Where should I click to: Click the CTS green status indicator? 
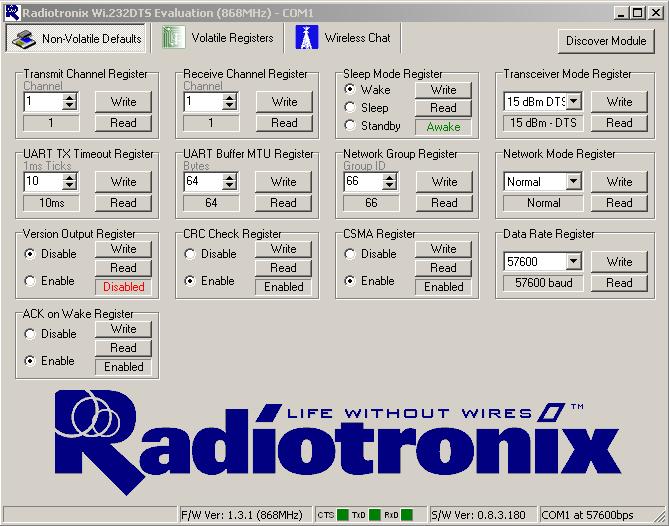(343, 515)
